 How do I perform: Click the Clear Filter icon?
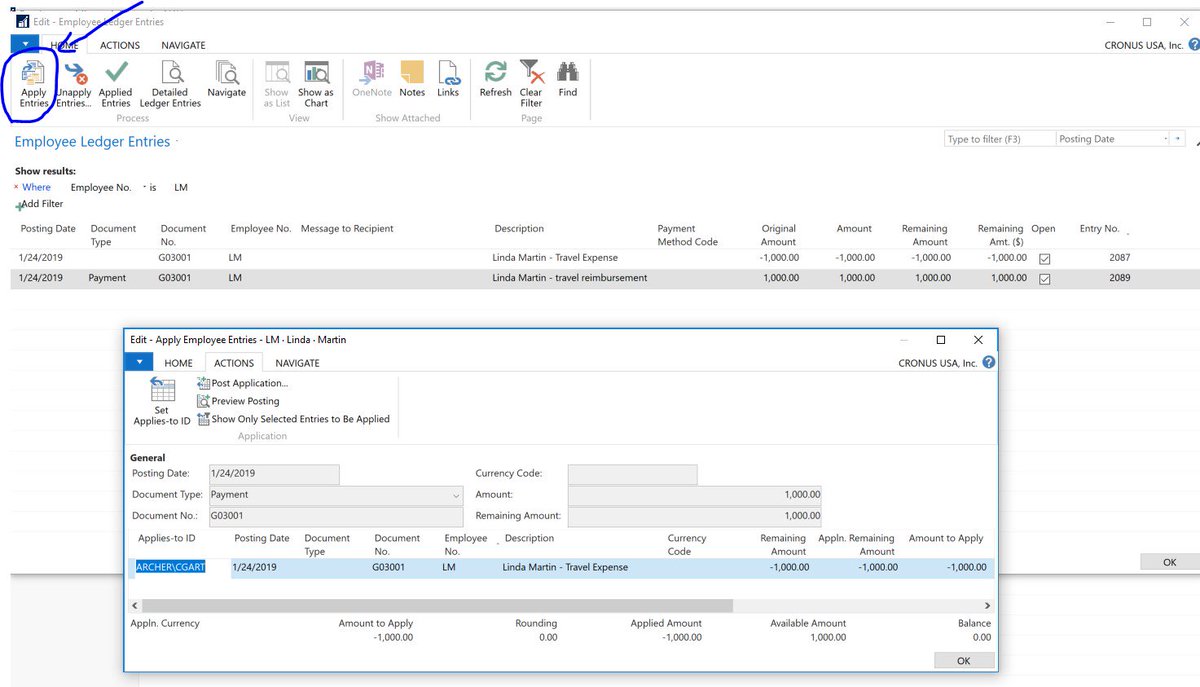tap(531, 84)
